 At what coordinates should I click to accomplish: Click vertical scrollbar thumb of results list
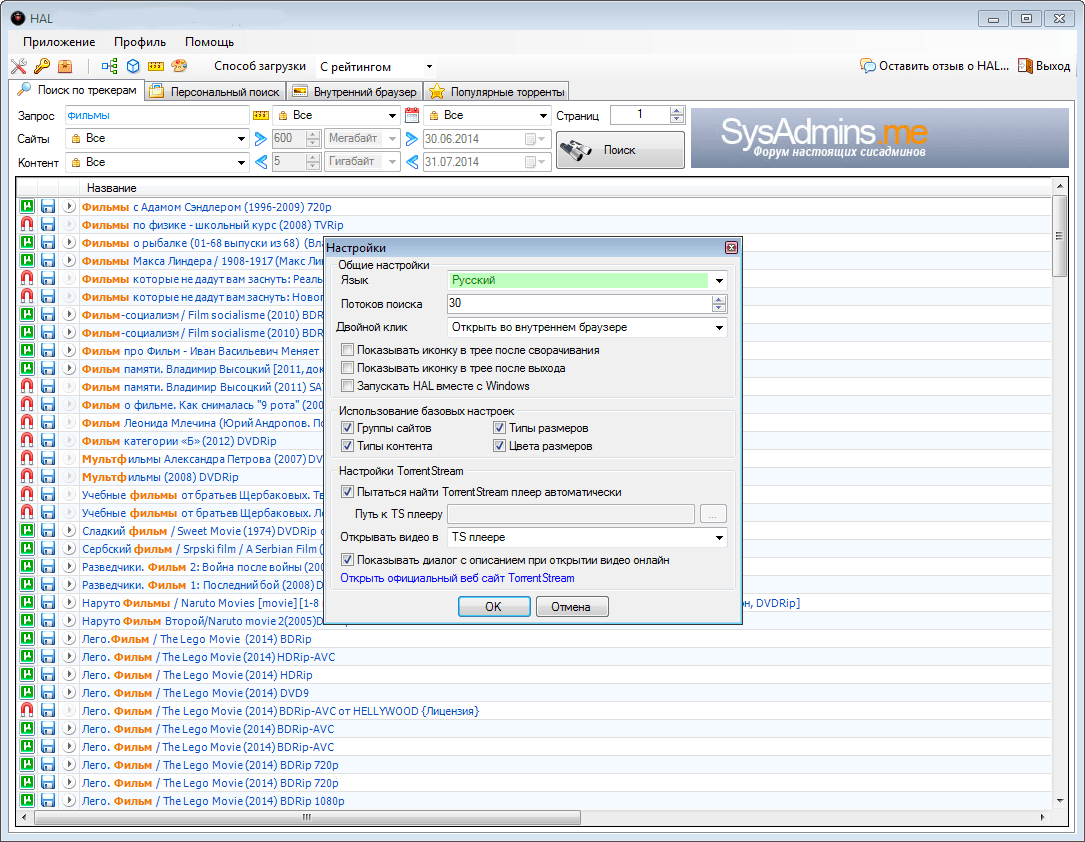pyautogui.click(x=1059, y=236)
